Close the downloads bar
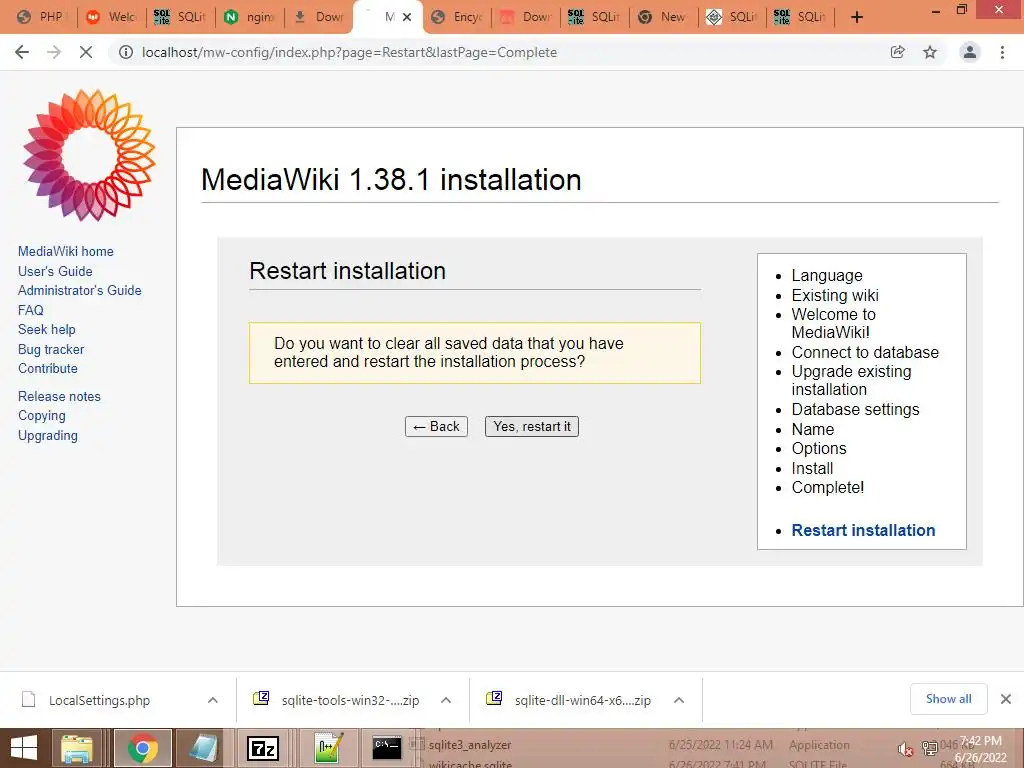The width and height of the screenshot is (1024, 768). click(x=1006, y=699)
